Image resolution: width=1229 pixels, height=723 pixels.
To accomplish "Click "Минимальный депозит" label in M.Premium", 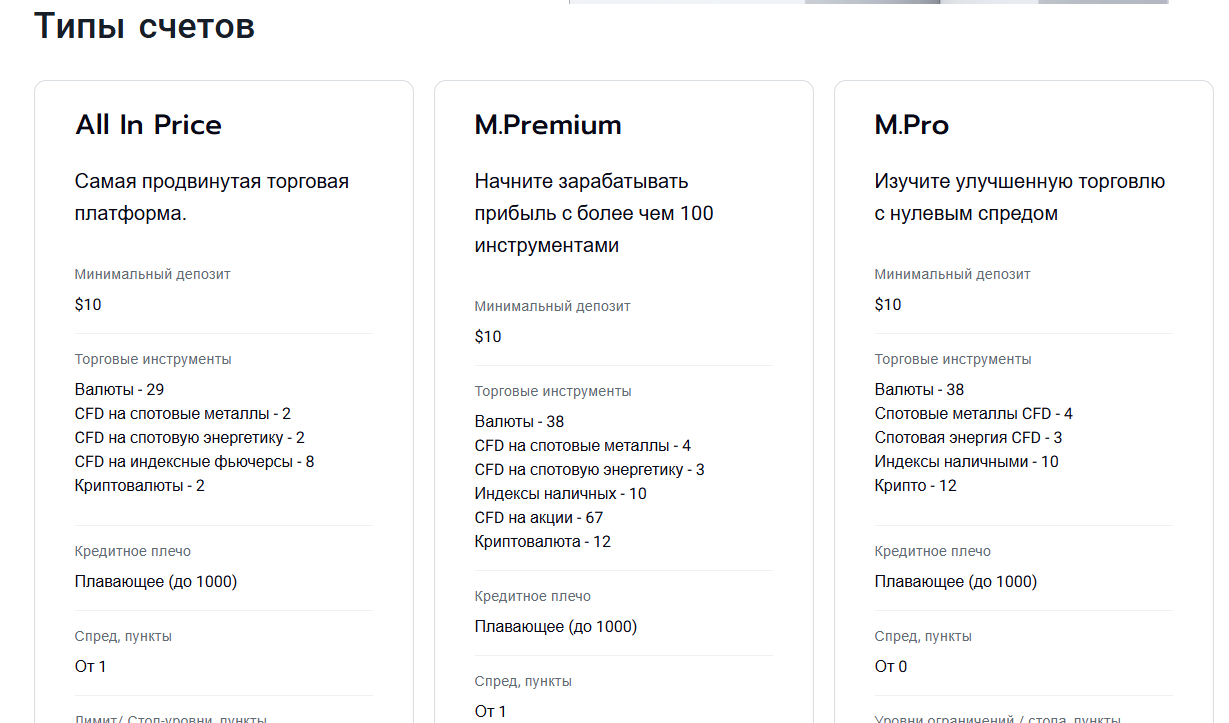I will pos(553,306).
